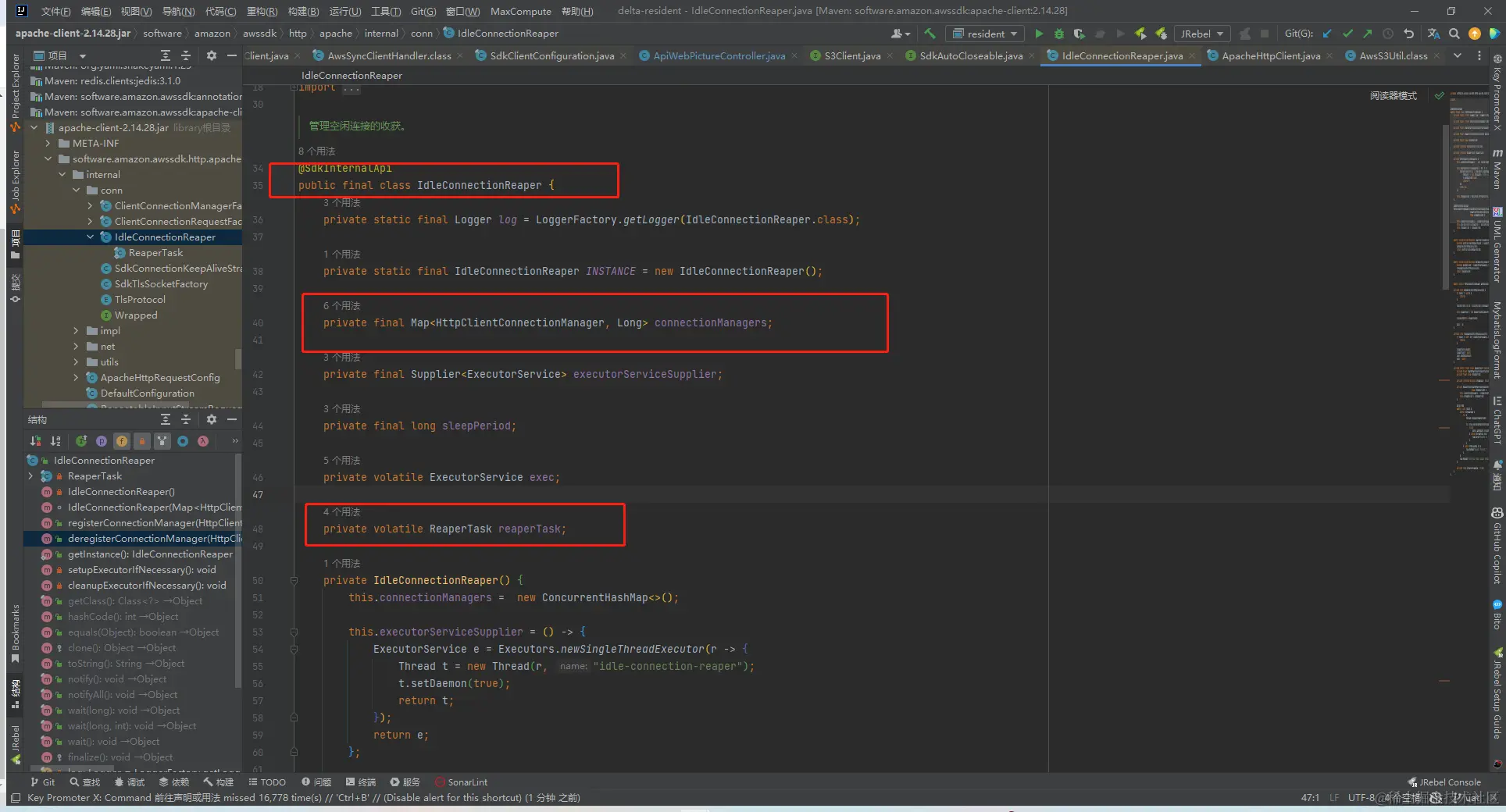Roll back changes with undo arrow icon
The height and width of the screenshot is (812, 1506).
point(1408,34)
